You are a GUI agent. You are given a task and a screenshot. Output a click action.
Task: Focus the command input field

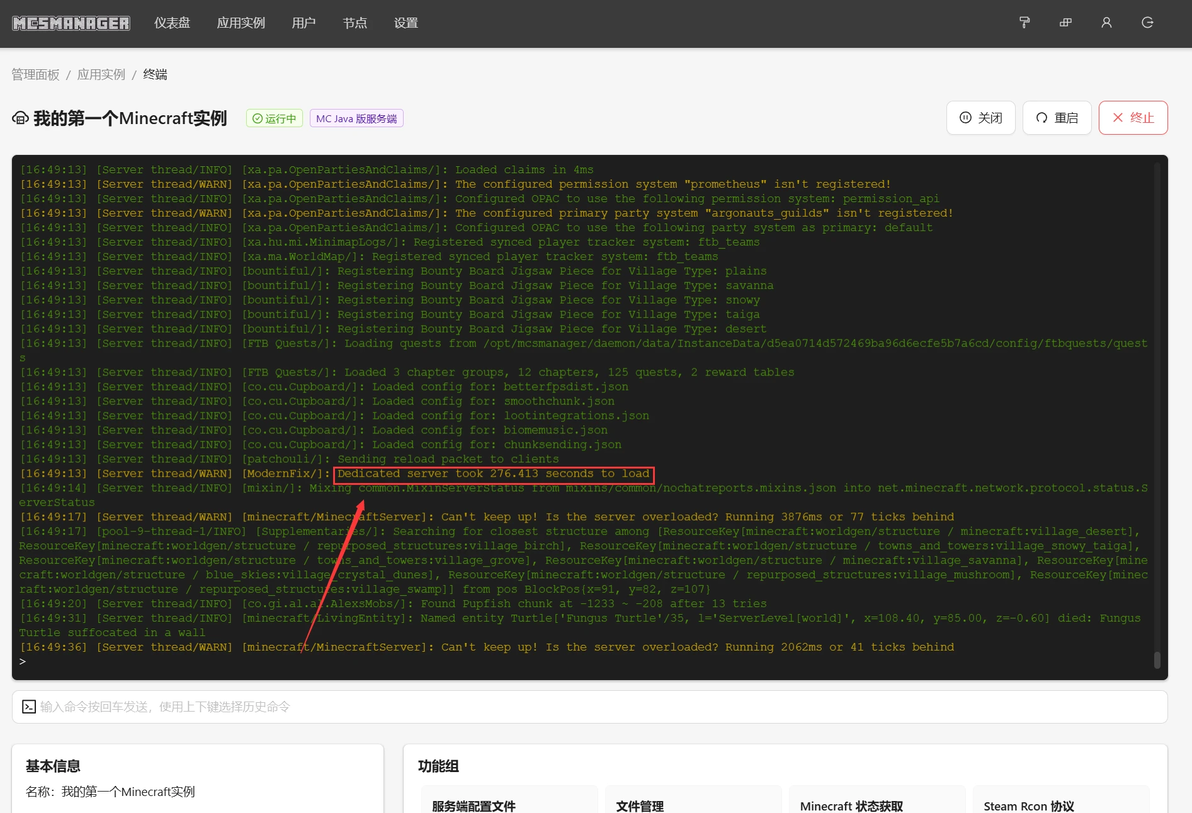click(590, 707)
